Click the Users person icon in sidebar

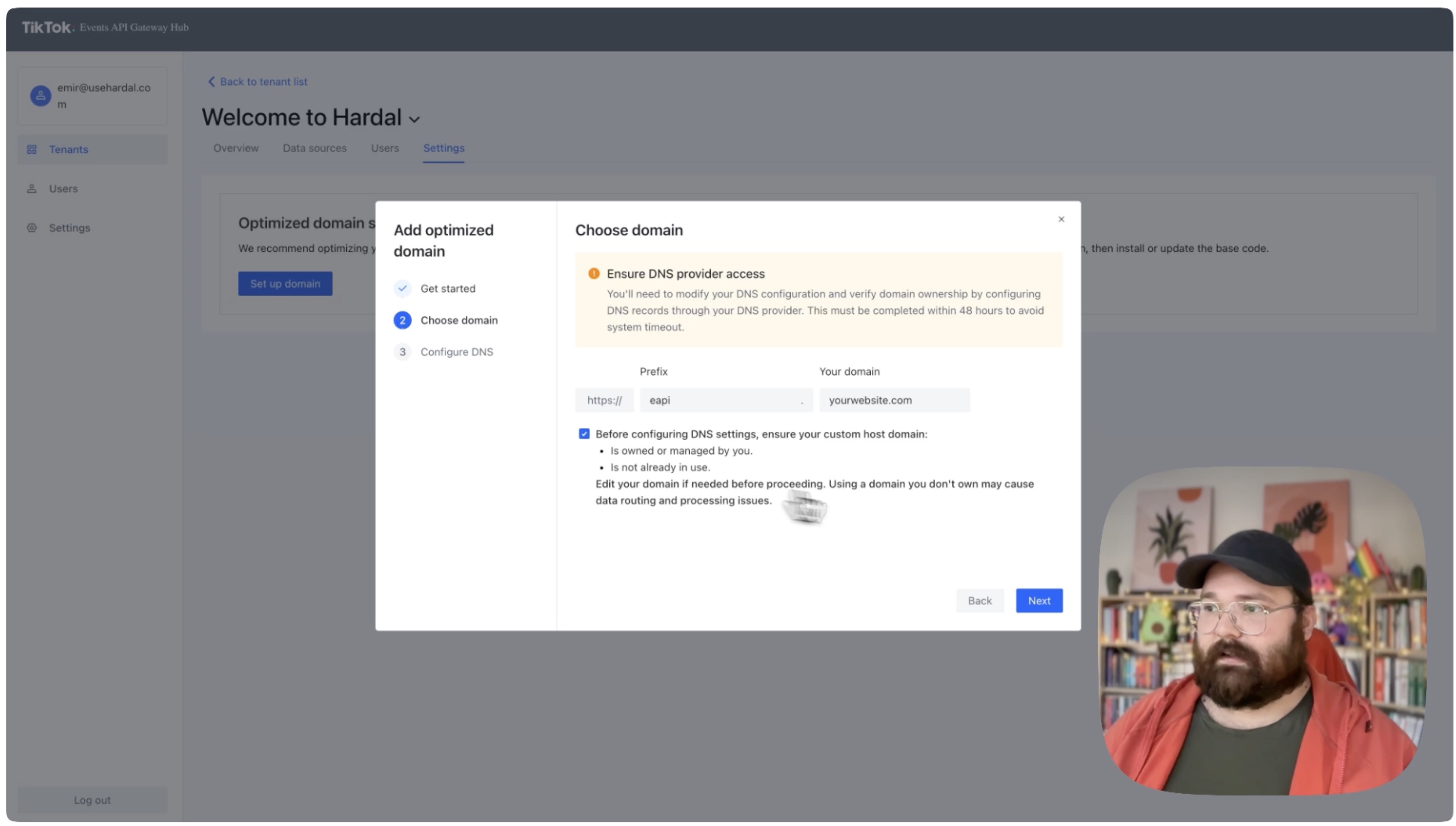click(x=32, y=188)
